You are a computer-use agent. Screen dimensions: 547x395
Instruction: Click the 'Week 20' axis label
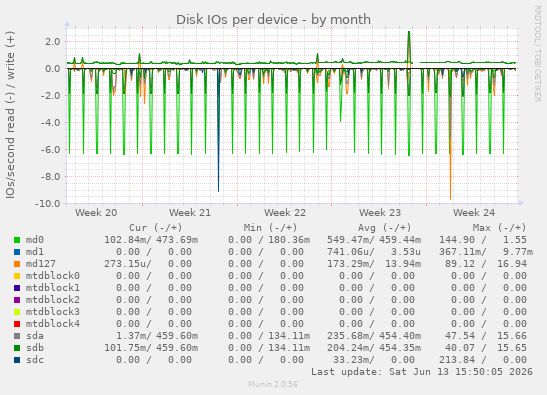point(96,213)
